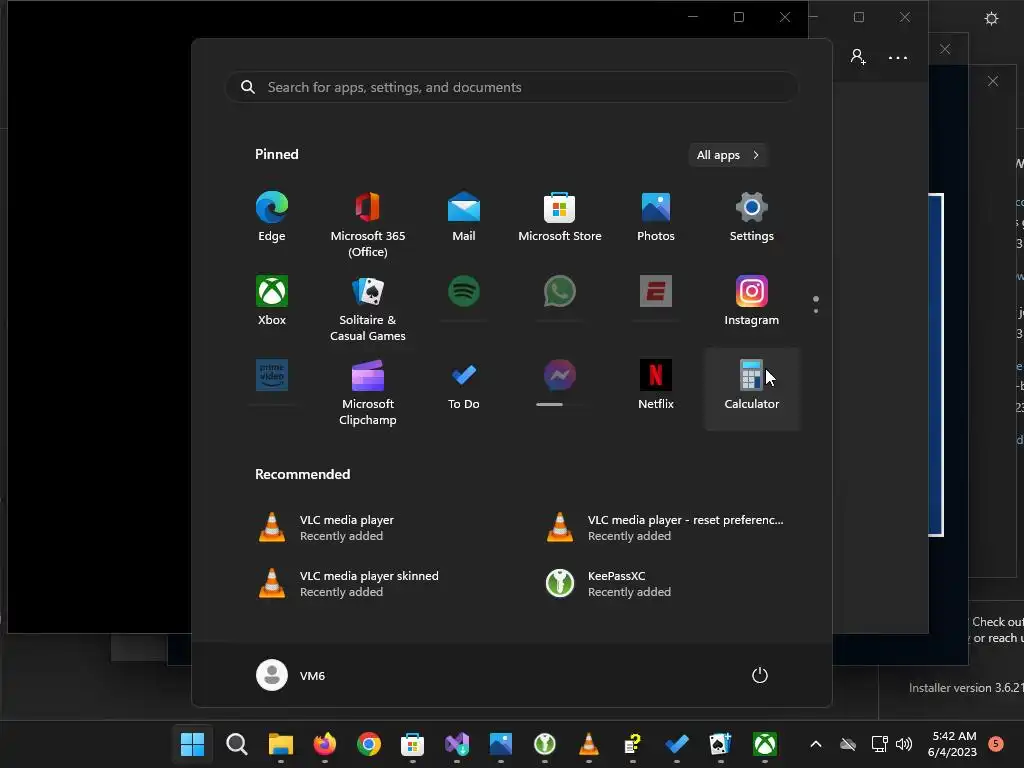Click the Windows Start button on taskbar

point(193,744)
